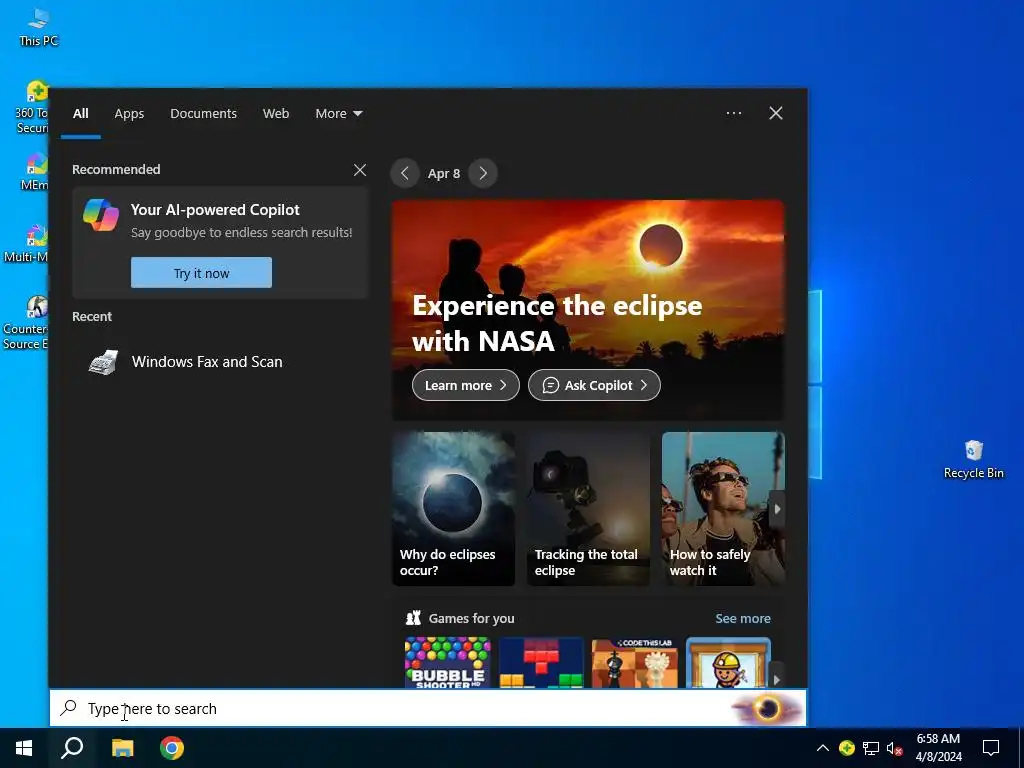Go to previous day arrow beside Apr 8

point(405,173)
